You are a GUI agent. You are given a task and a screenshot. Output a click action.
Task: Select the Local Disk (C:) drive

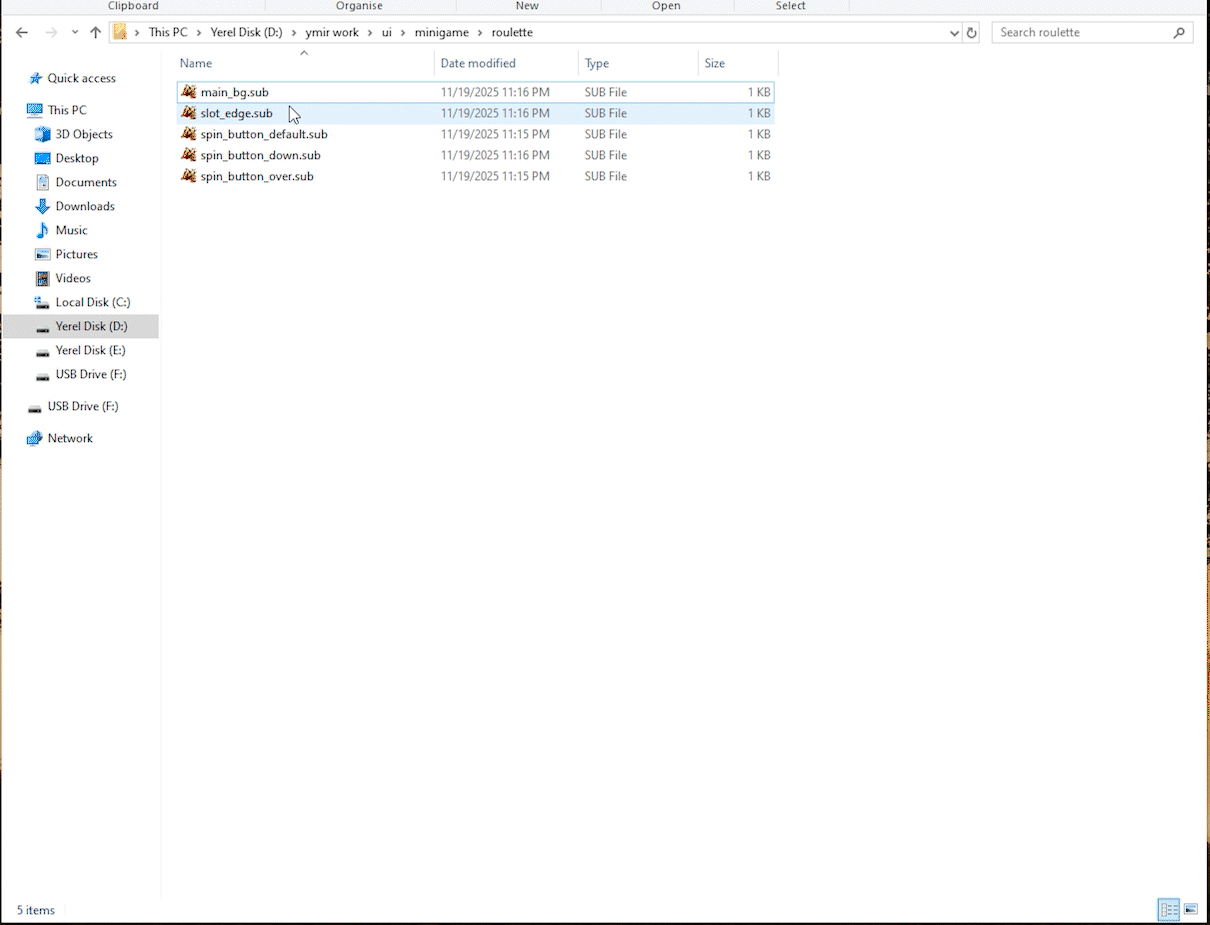pos(93,302)
